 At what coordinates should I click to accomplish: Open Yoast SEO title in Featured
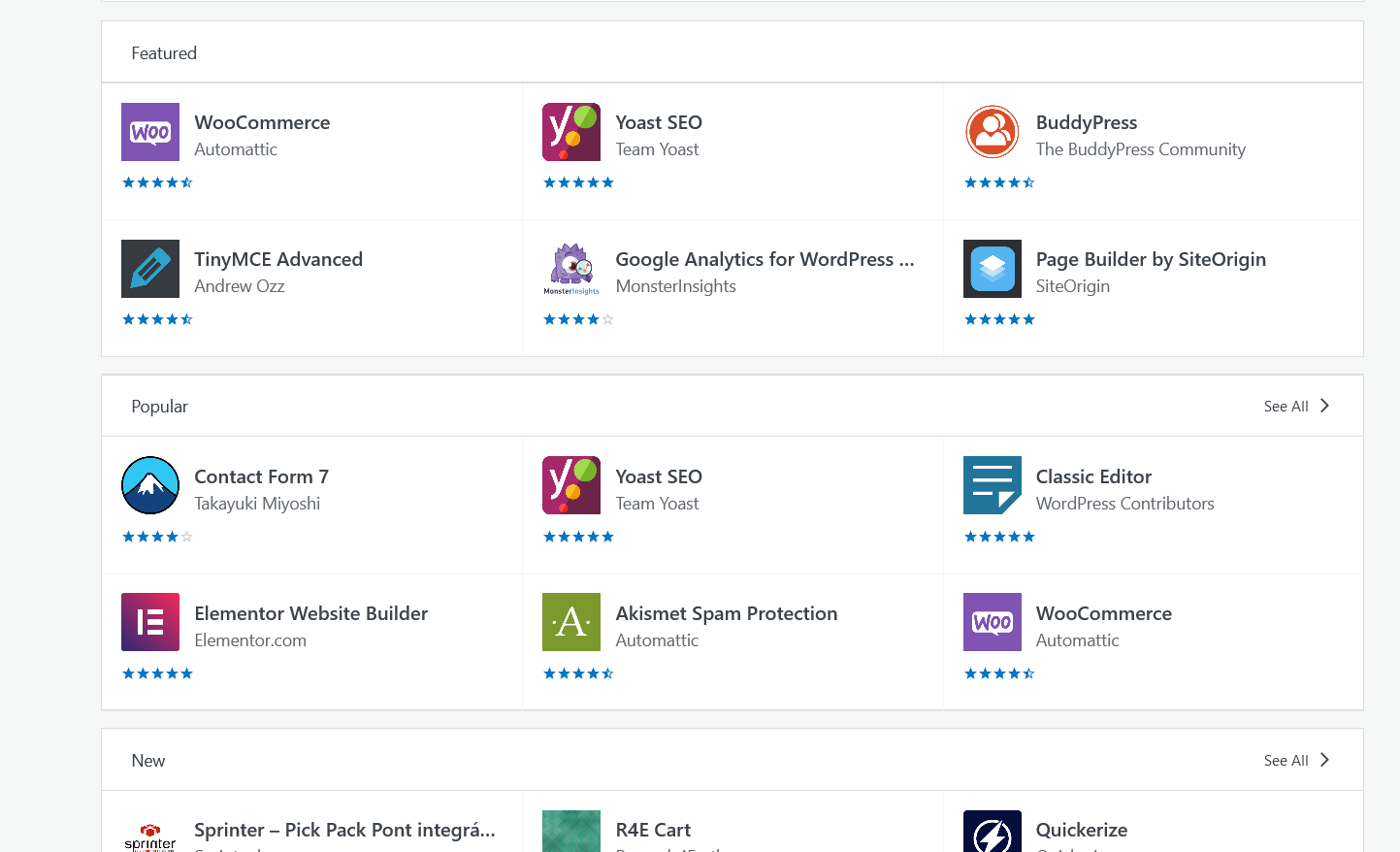[x=659, y=122]
